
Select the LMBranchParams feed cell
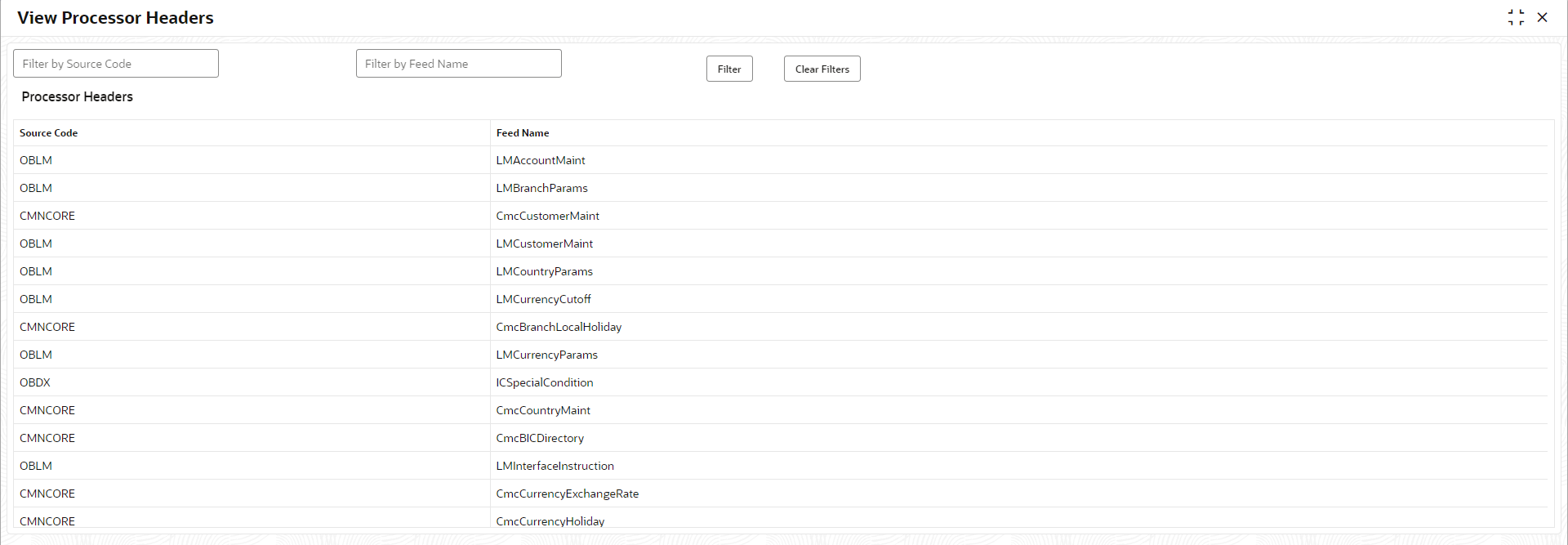click(x=1018, y=188)
